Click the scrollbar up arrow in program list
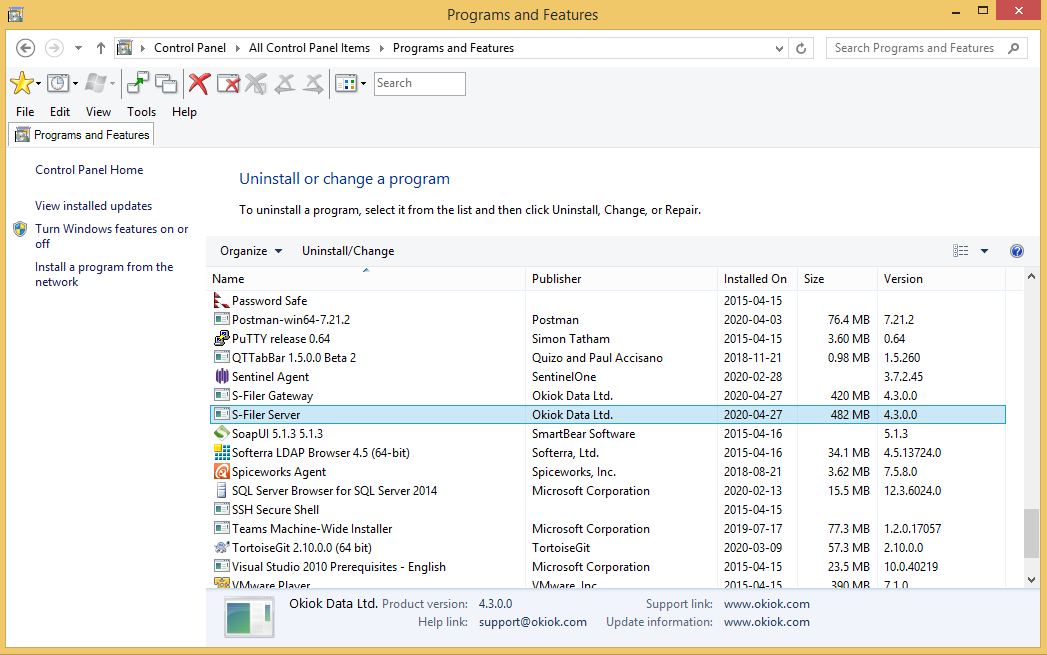 click(1031, 276)
